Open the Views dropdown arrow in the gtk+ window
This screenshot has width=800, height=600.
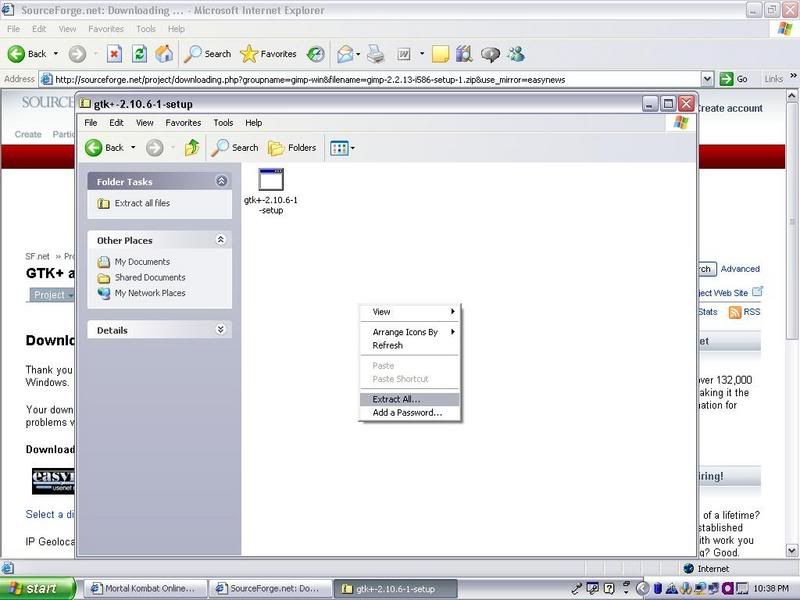click(x=353, y=148)
